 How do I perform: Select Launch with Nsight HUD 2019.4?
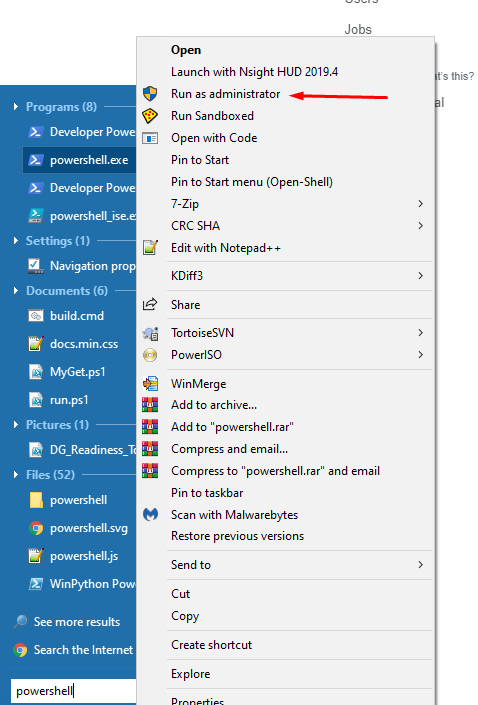255,72
